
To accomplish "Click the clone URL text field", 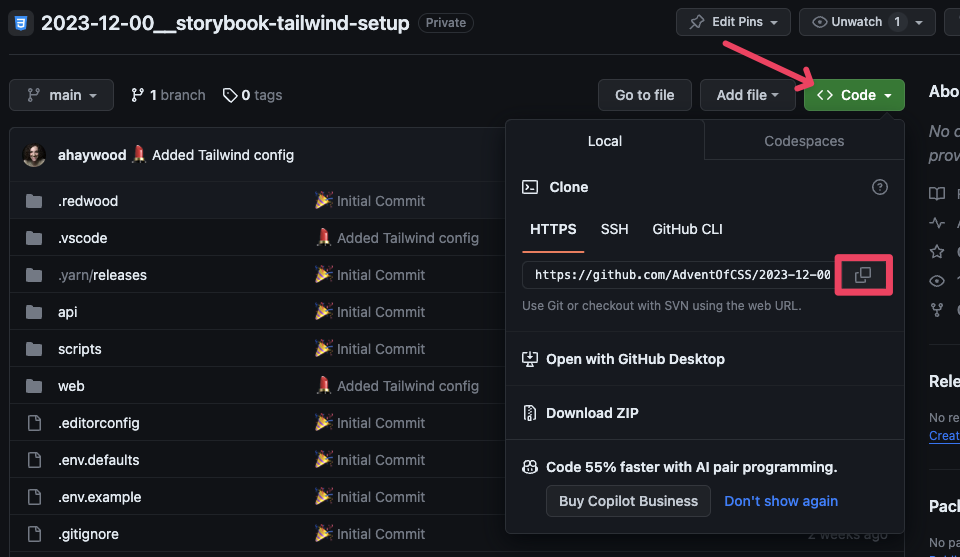I will tap(678, 275).
